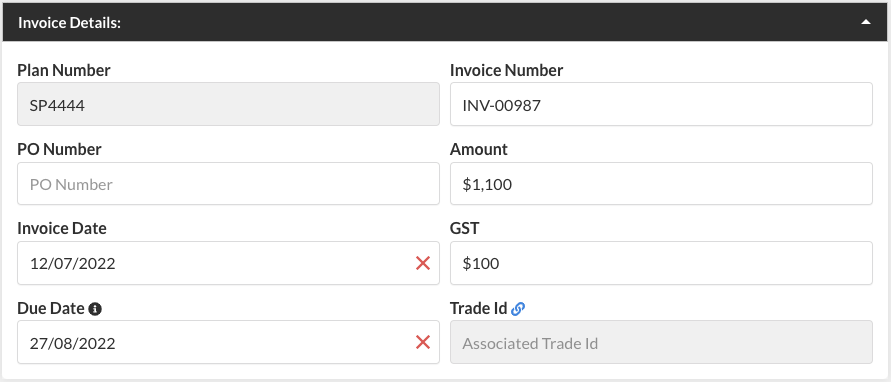Screen dimensions: 891x382
Task: Click the Associated Trade Id field
Action: coord(661,342)
